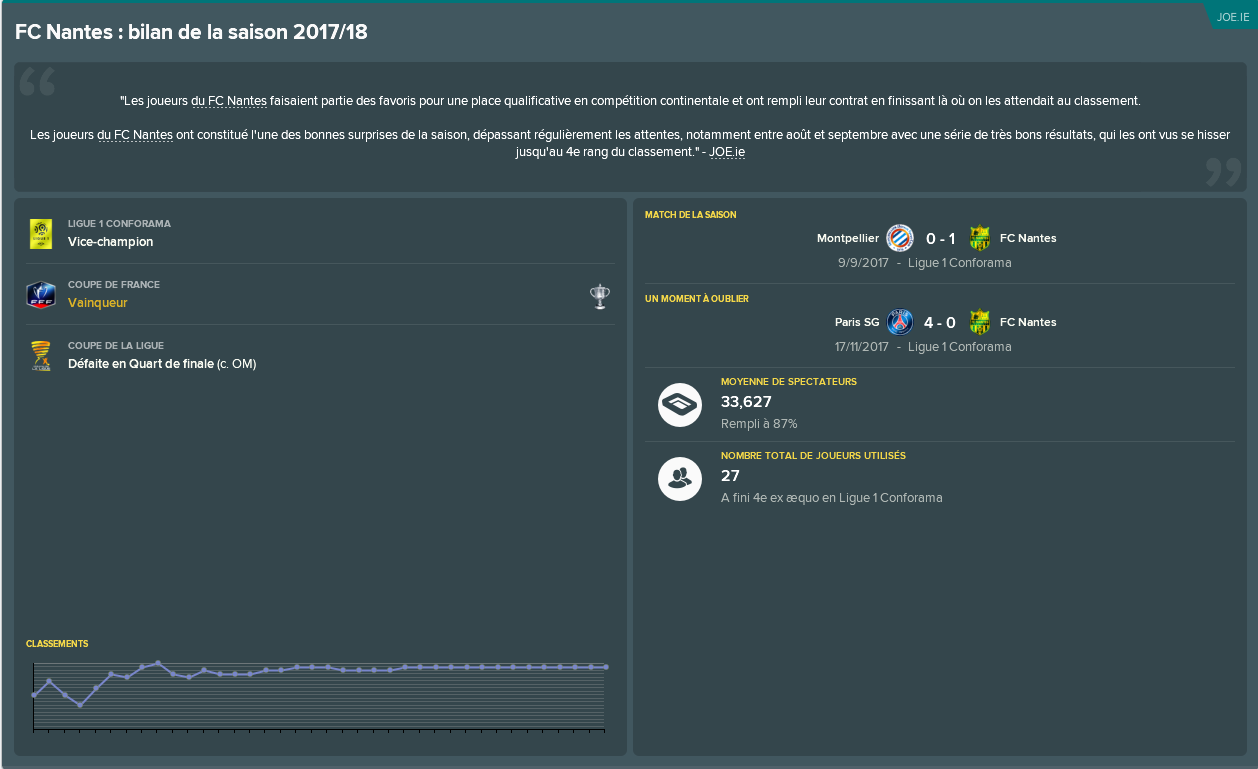Click the Vainqueur cup result text
Image resolution: width=1258 pixels, height=769 pixels.
pyautogui.click(x=98, y=303)
